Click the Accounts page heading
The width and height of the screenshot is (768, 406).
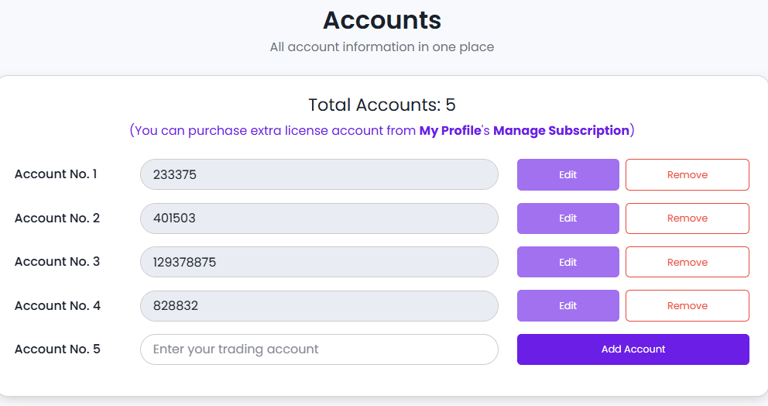[382, 20]
